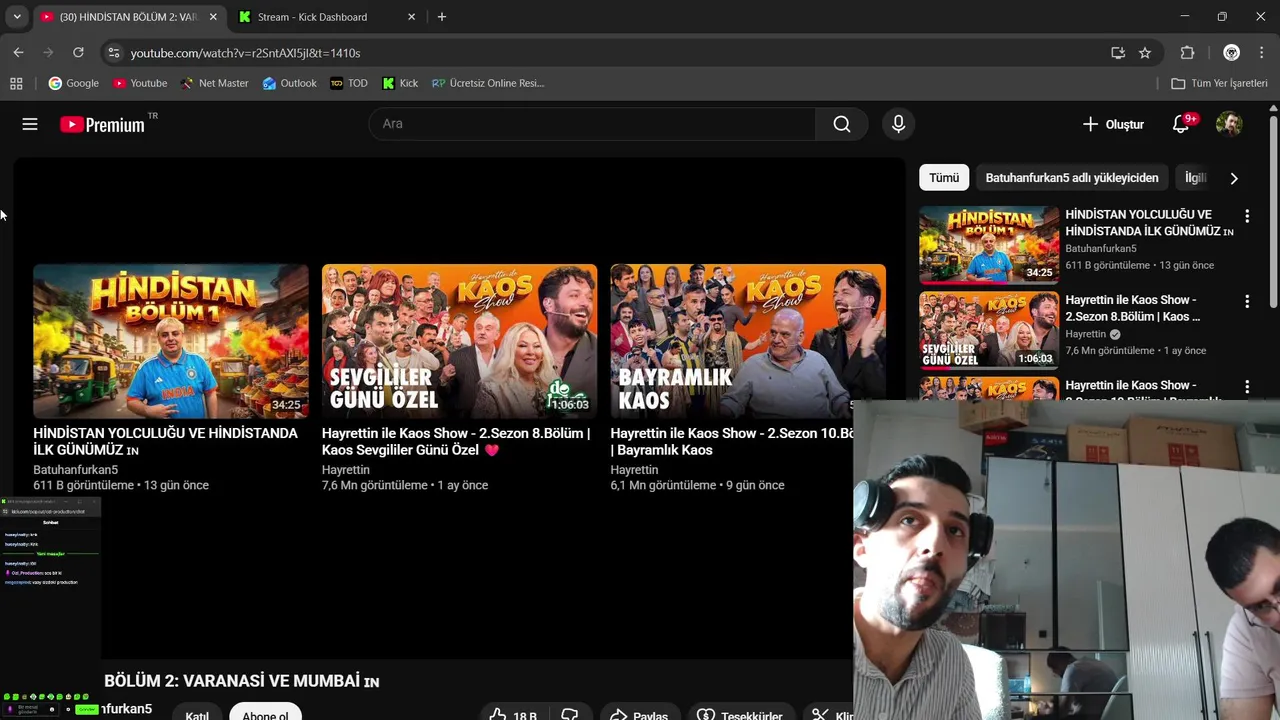This screenshot has width=1280, height=720.
Task: Play the HİNDİSTAN BÖLÜM 1 end-screen thumbnail
Action: click(171, 341)
